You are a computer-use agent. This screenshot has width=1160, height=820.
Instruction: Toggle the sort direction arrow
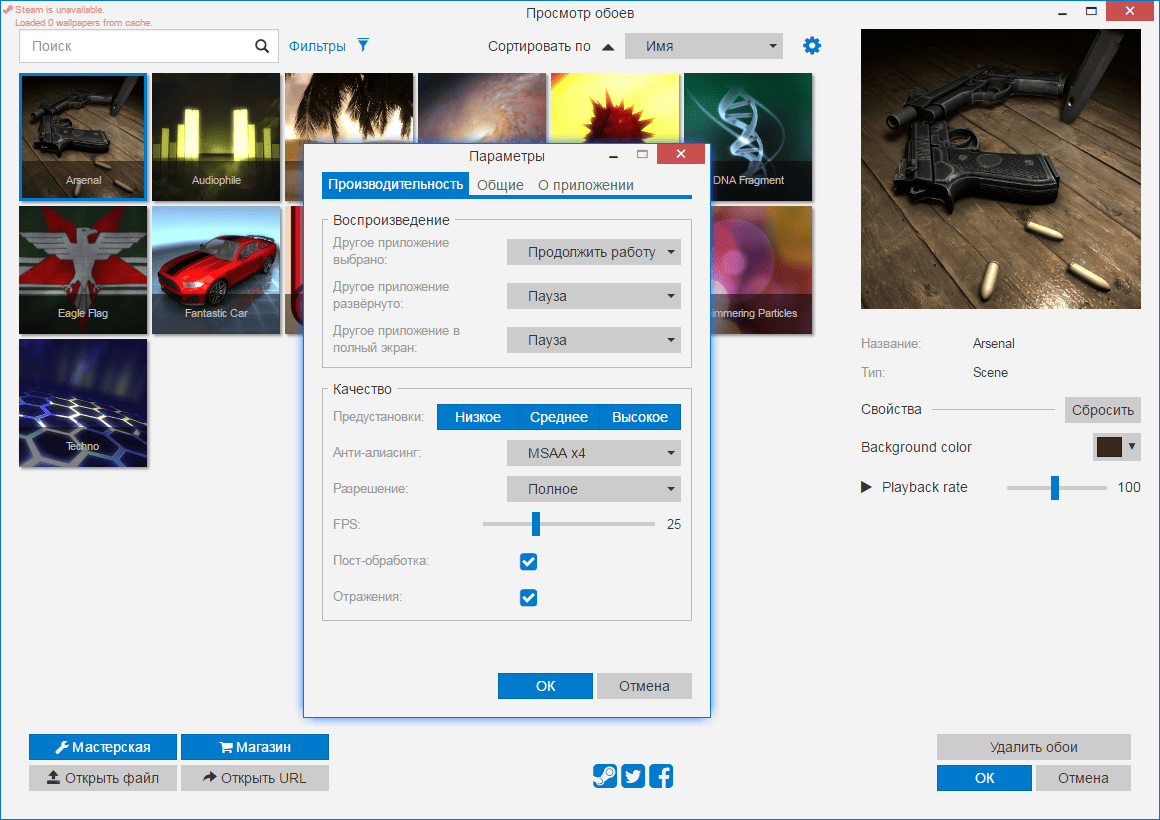point(608,47)
